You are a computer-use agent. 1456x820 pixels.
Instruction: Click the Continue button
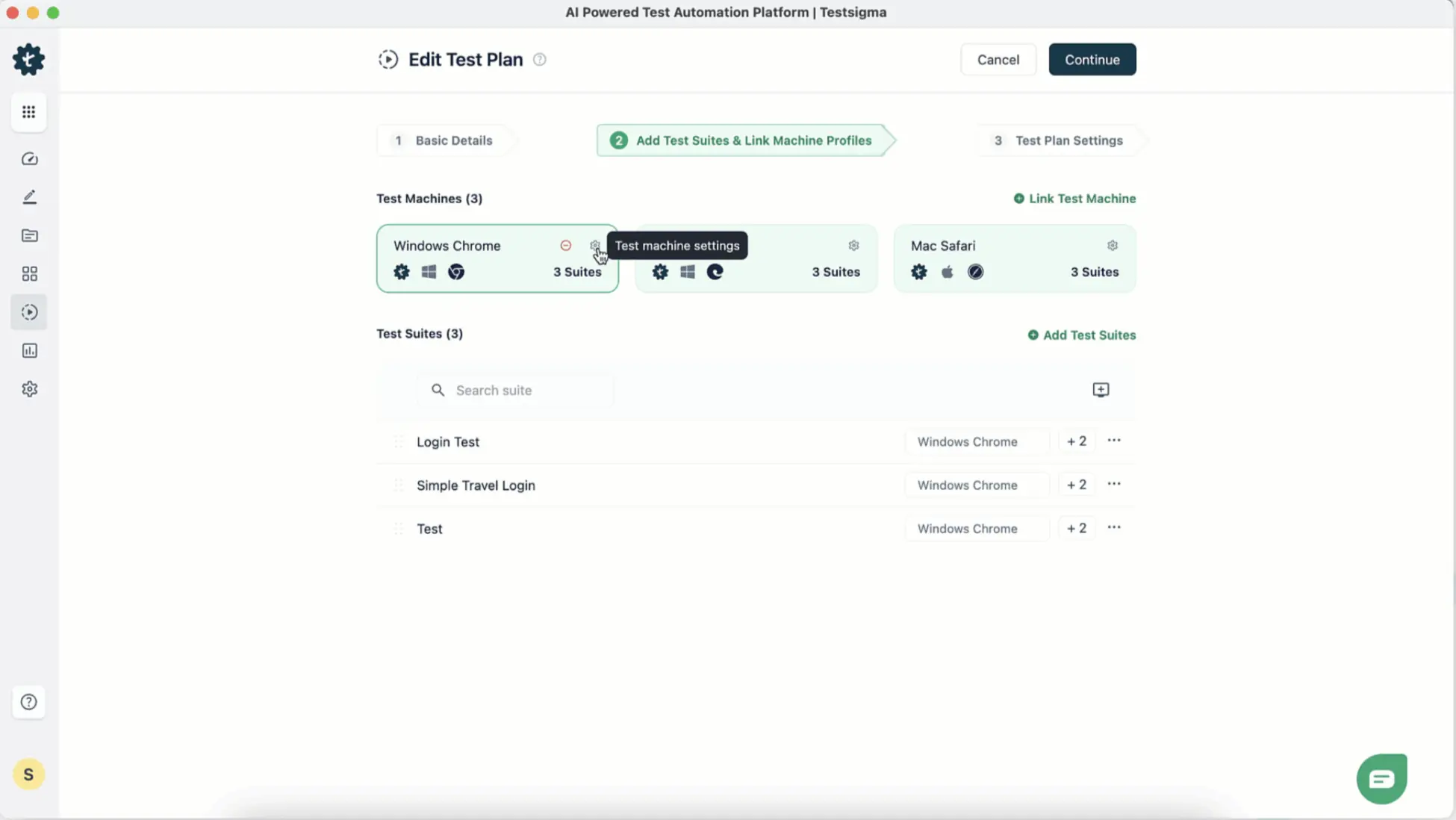coord(1092,60)
